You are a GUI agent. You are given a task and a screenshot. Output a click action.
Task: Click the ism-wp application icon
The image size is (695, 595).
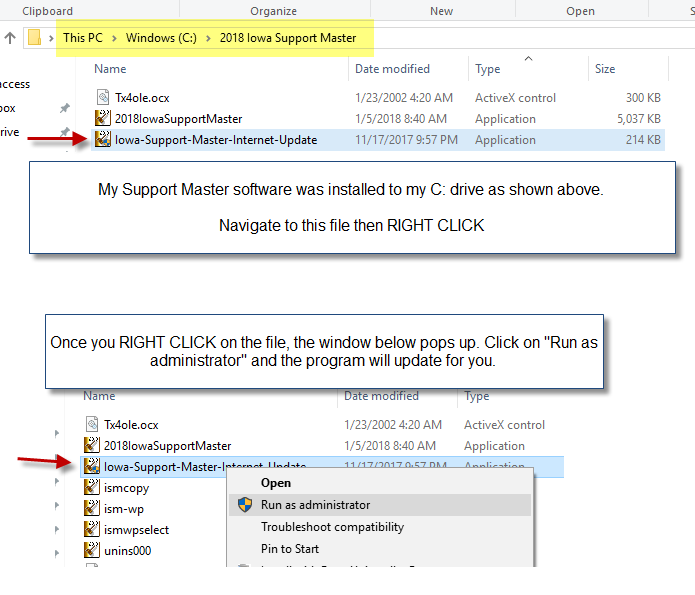click(92, 509)
